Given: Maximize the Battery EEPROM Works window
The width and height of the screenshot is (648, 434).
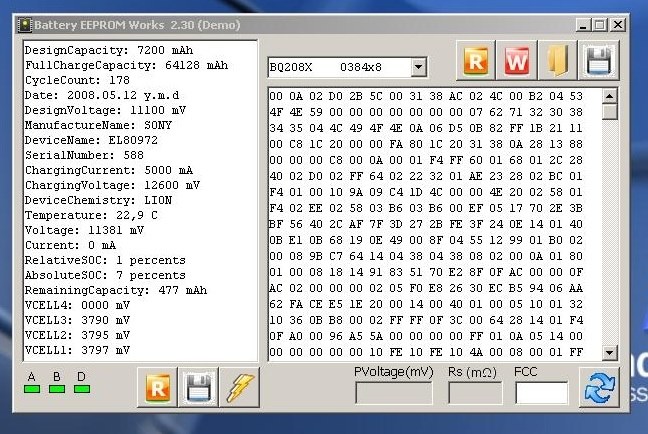Looking at the screenshot, I should tap(600, 25).
